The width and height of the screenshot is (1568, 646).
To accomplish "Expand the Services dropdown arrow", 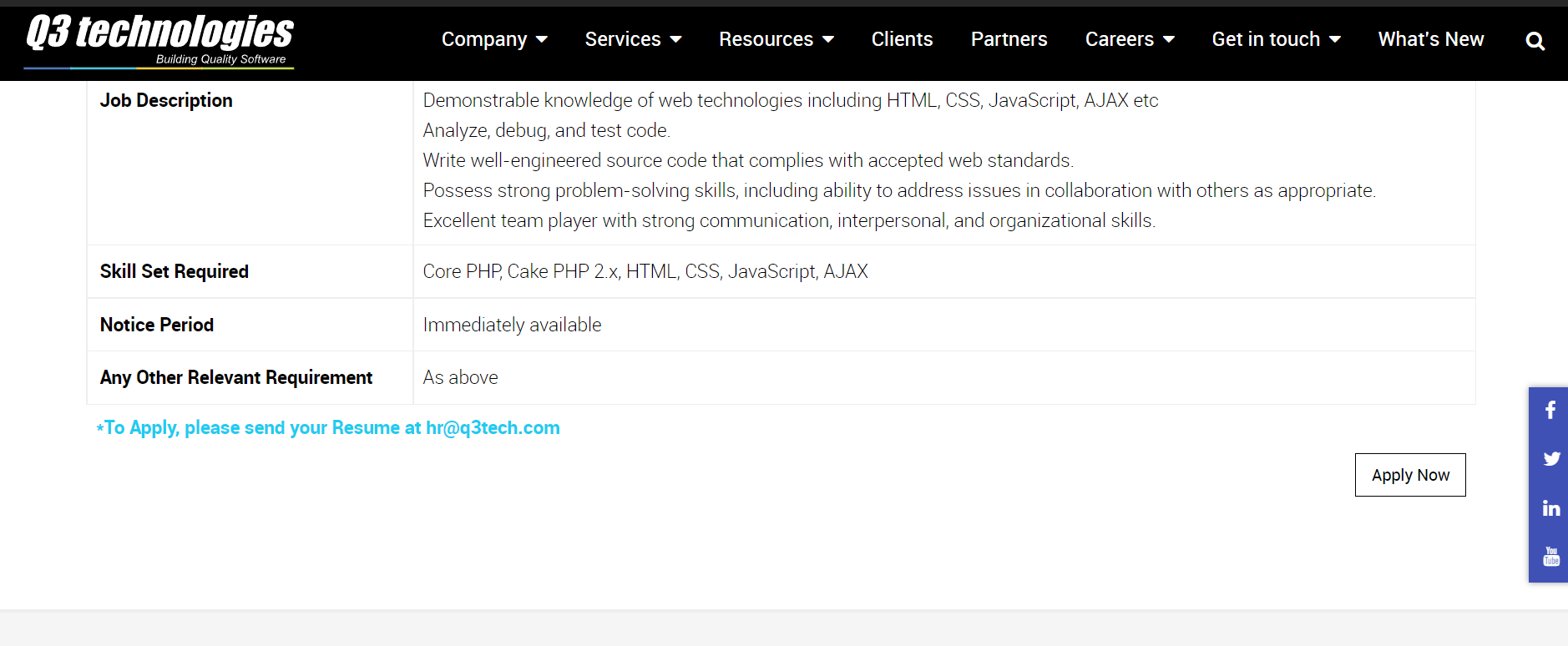I will point(676,39).
